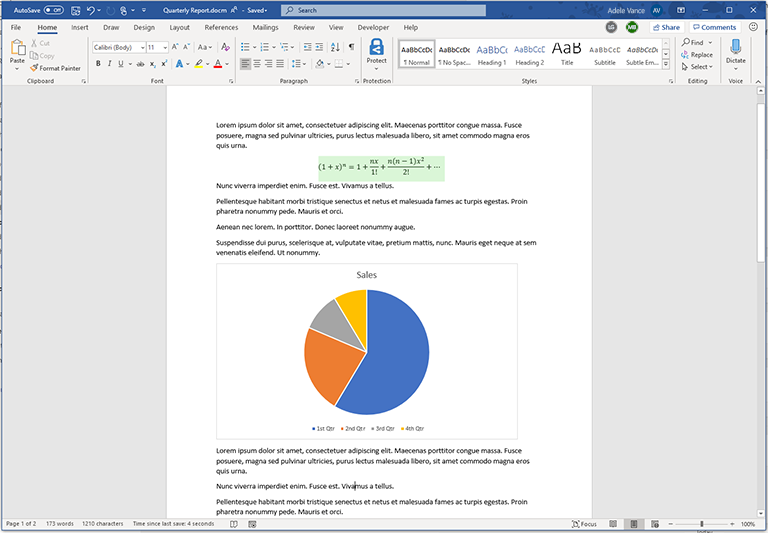Switch to the Insert tab
Viewport: 768px width, 533px height.
coord(80,27)
